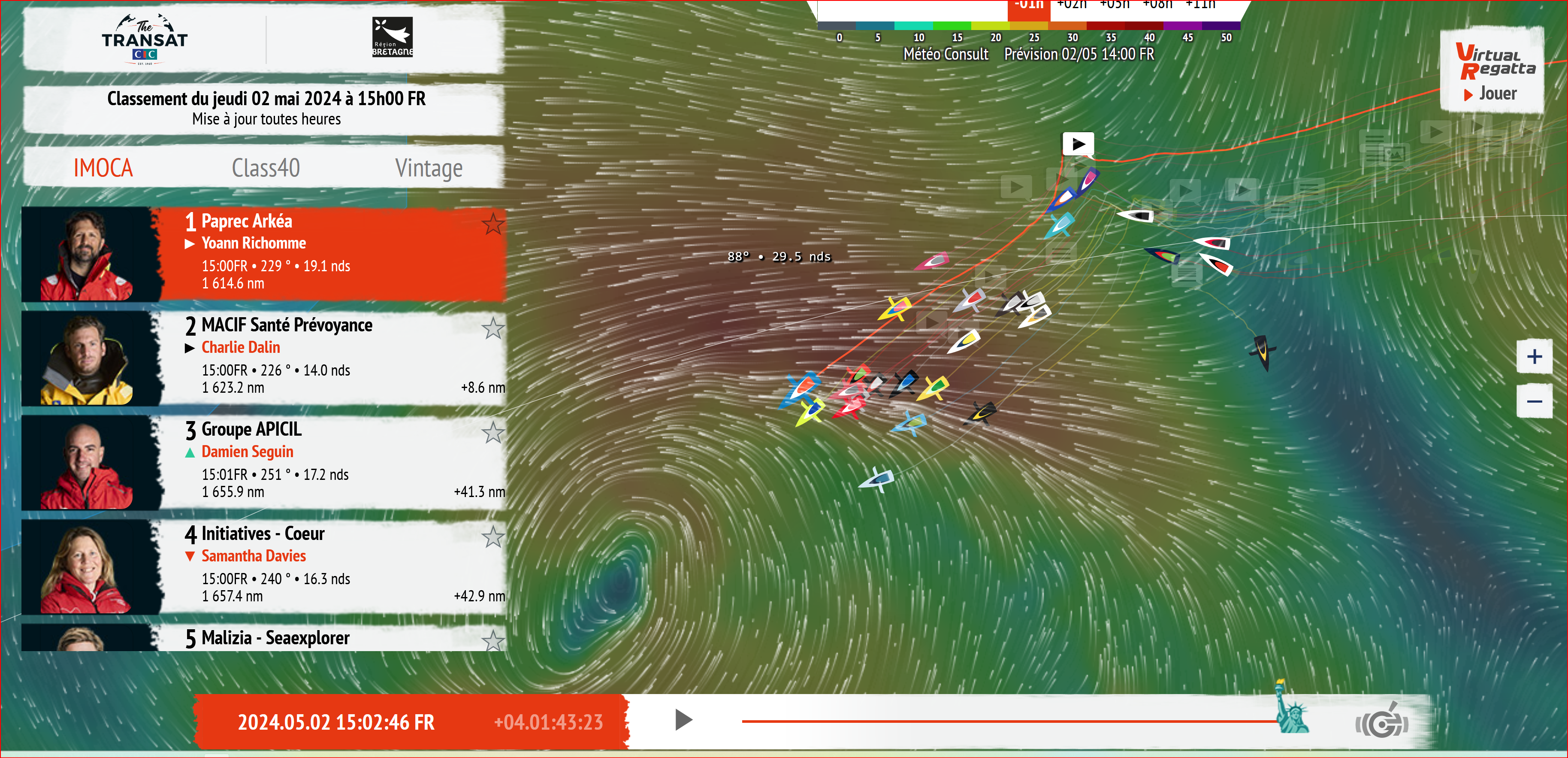The width and height of the screenshot is (1568, 758).
Task: Mark Initiatives - Coeur as favorite
Action: [x=493, y=537]
